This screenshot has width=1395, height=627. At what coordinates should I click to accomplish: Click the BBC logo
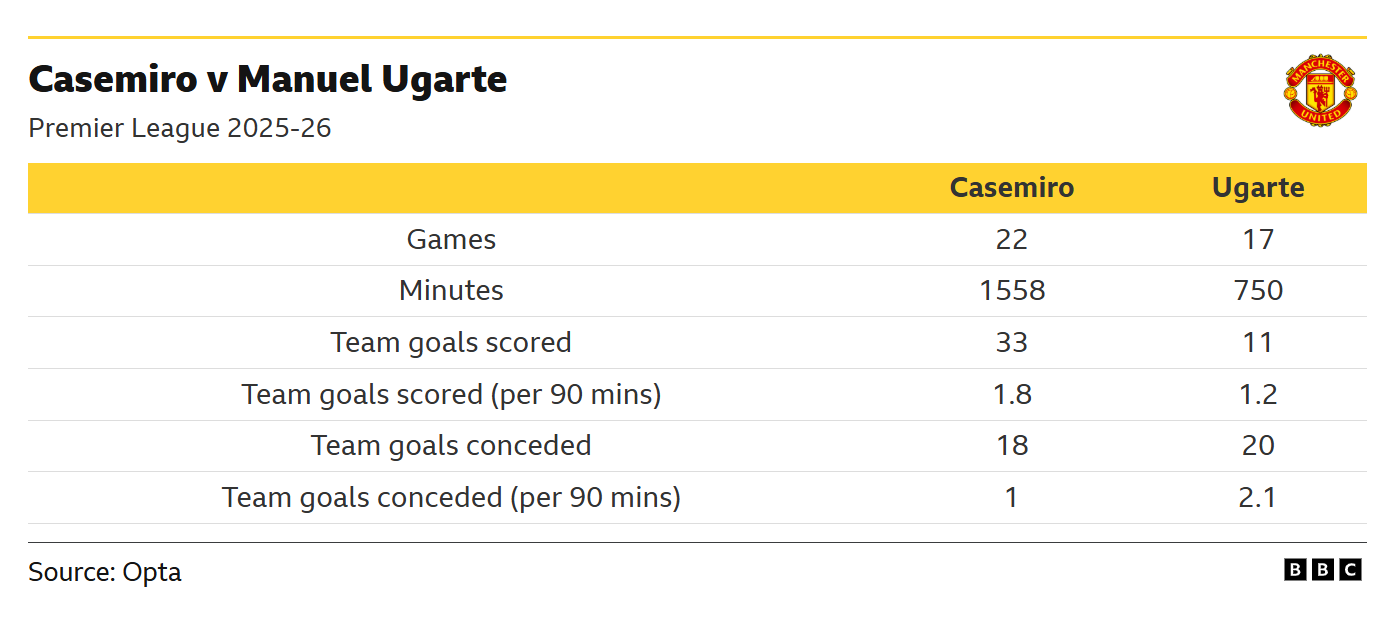click(x=1322, y=570)
